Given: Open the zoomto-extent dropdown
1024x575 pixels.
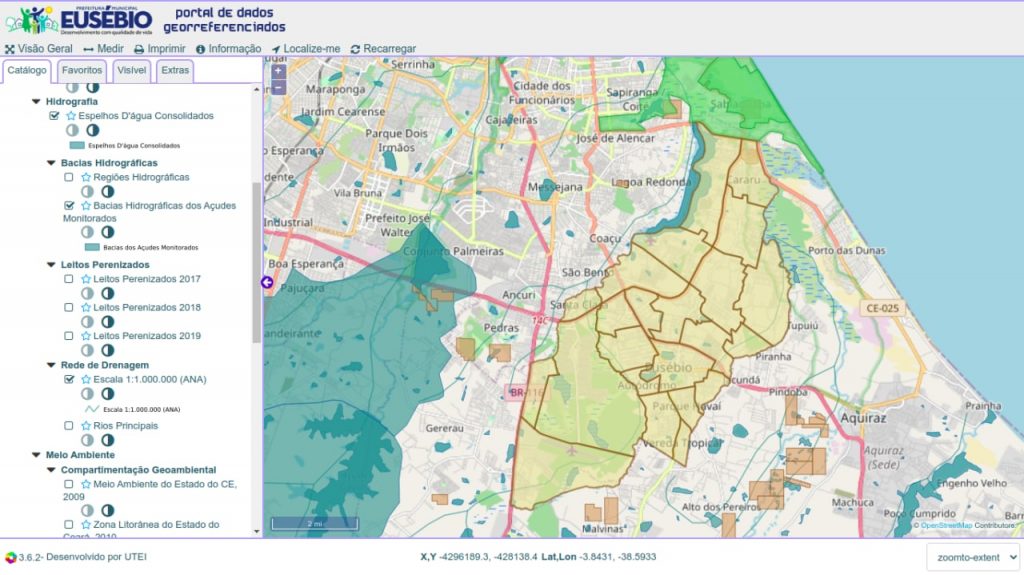Looking at the screenshot, I should point(973,557).
